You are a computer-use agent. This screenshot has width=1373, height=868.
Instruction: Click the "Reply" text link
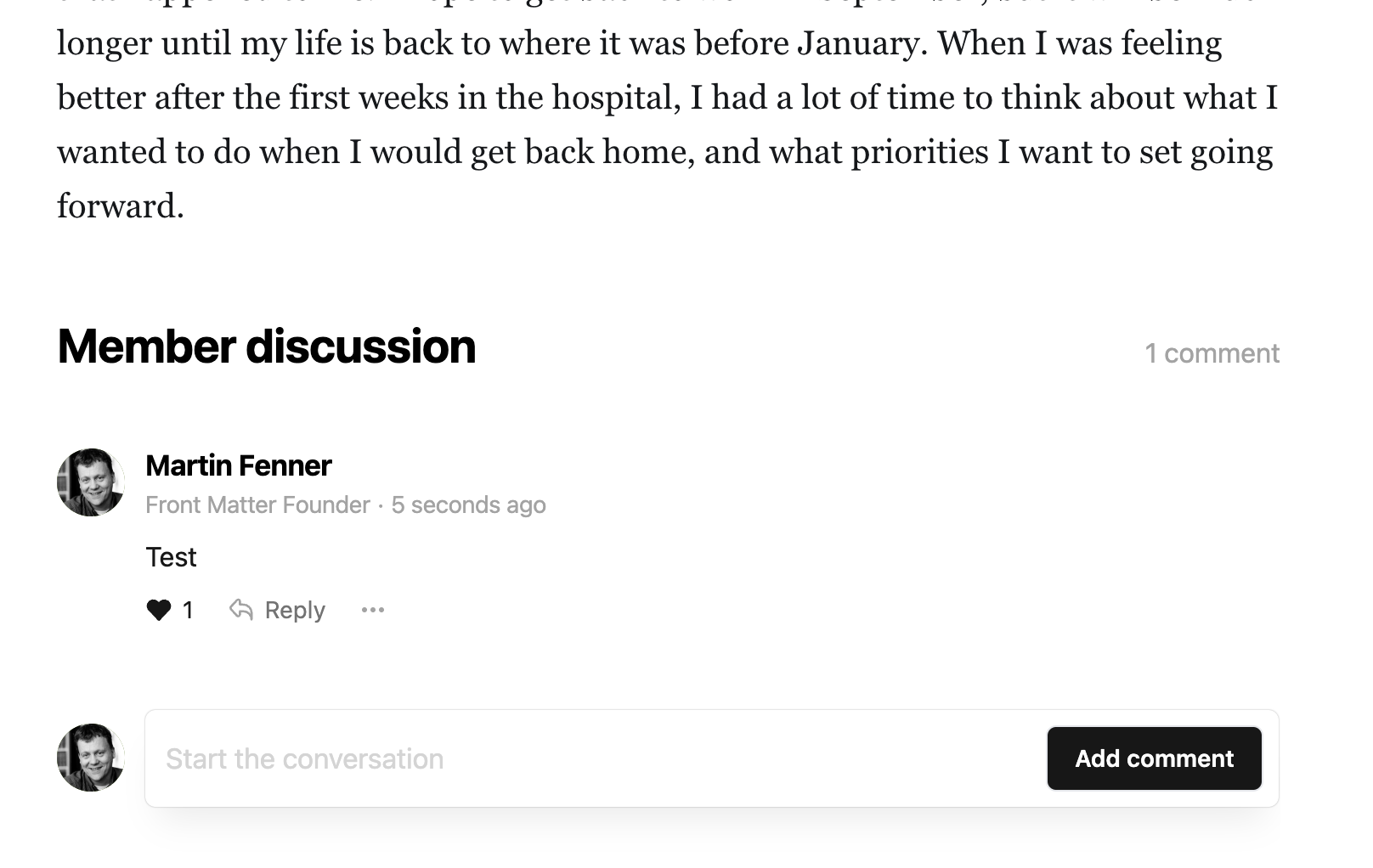pos(295,610)
